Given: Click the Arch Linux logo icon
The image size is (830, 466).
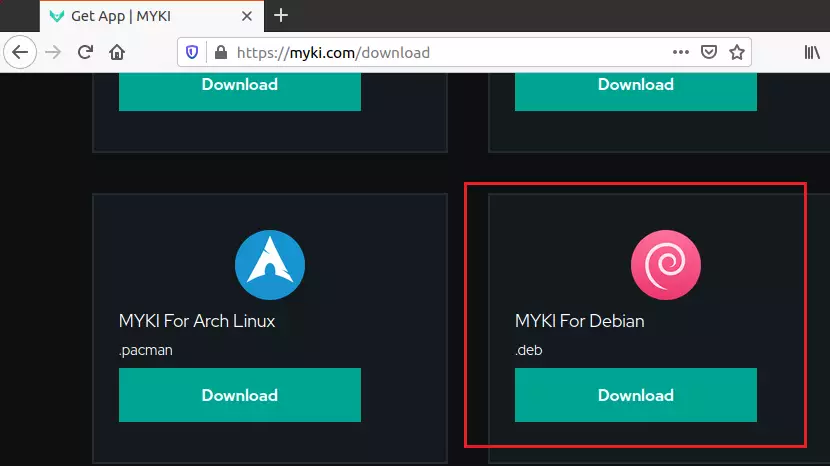Looking at the screenshot, I should [270, 265].
